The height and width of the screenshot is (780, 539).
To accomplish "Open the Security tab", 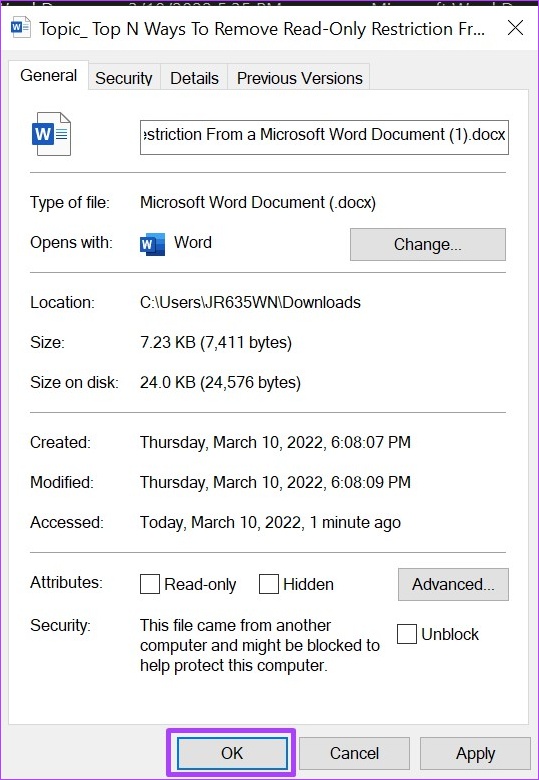I will [124, 78].
